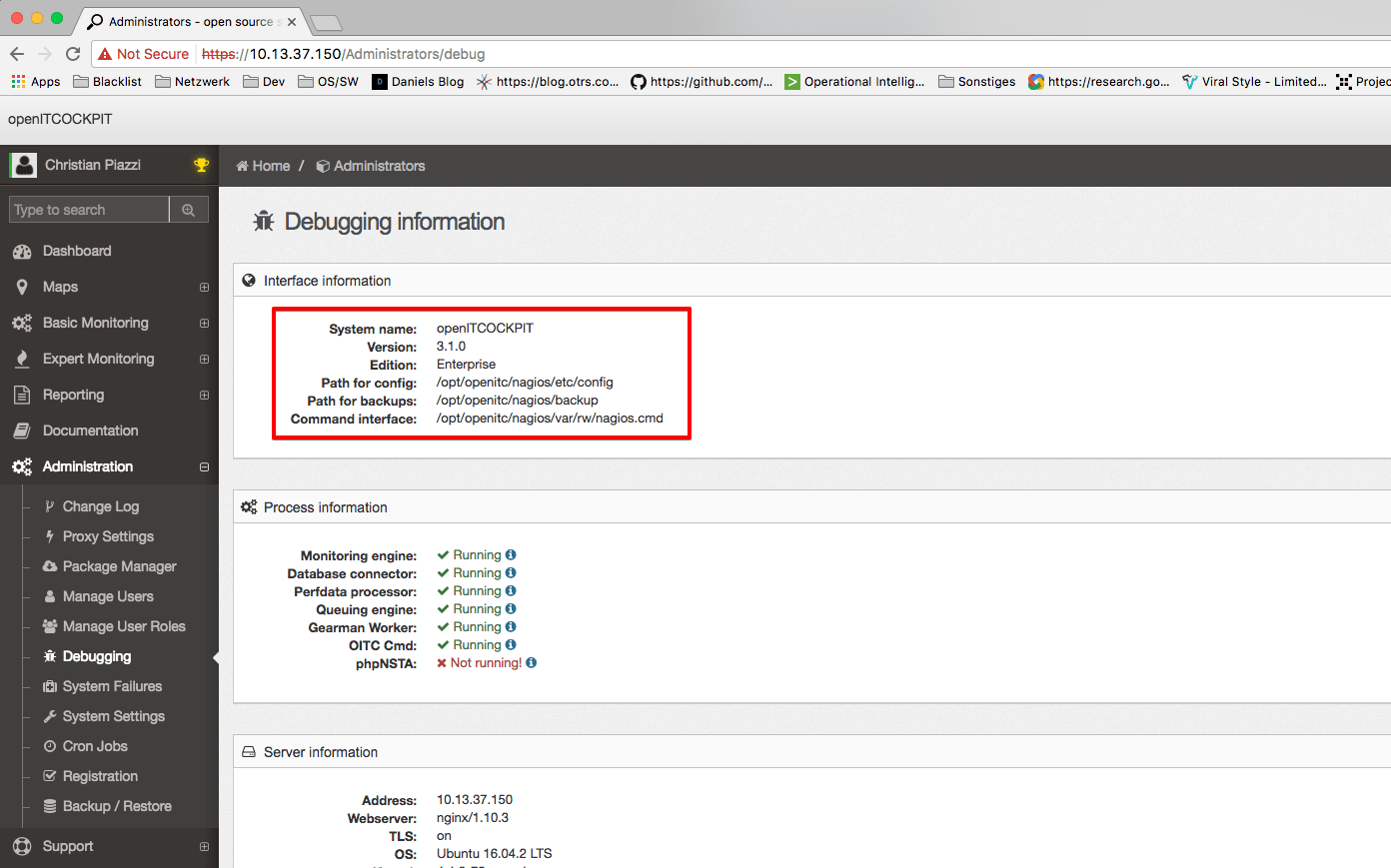Click the Not running! status text
Screen dimensions: 1391x868
(x=486, y=663)
